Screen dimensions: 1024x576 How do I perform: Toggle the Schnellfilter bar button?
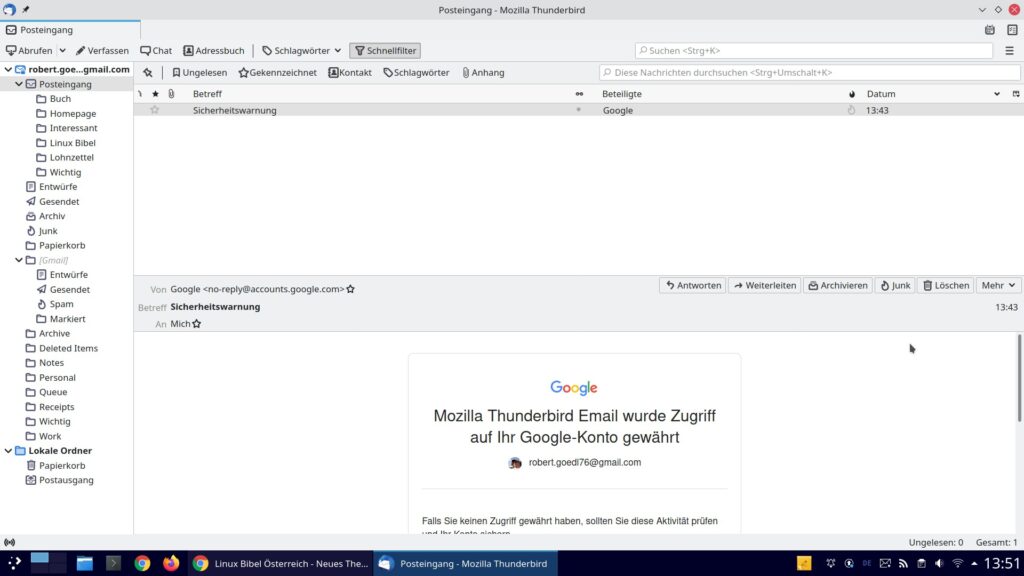pyautogui.click(x=385, y=50)
